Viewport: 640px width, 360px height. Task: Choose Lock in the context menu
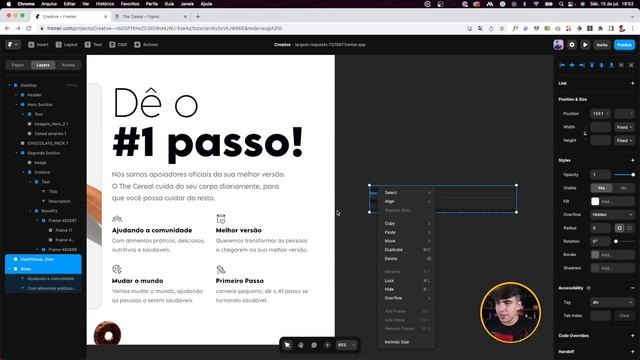click(407, 280)
